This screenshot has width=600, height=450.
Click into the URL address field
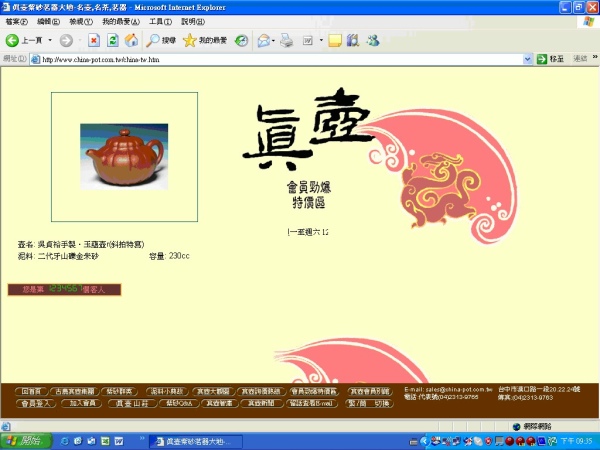280,59
